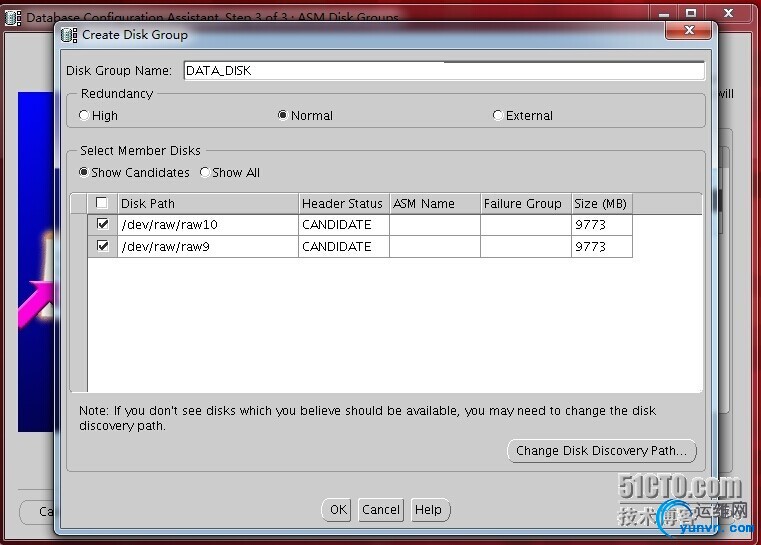Open Change Disk Discovery Path dialog
Screen dimensions: 761x545
[x=602, y=451]
